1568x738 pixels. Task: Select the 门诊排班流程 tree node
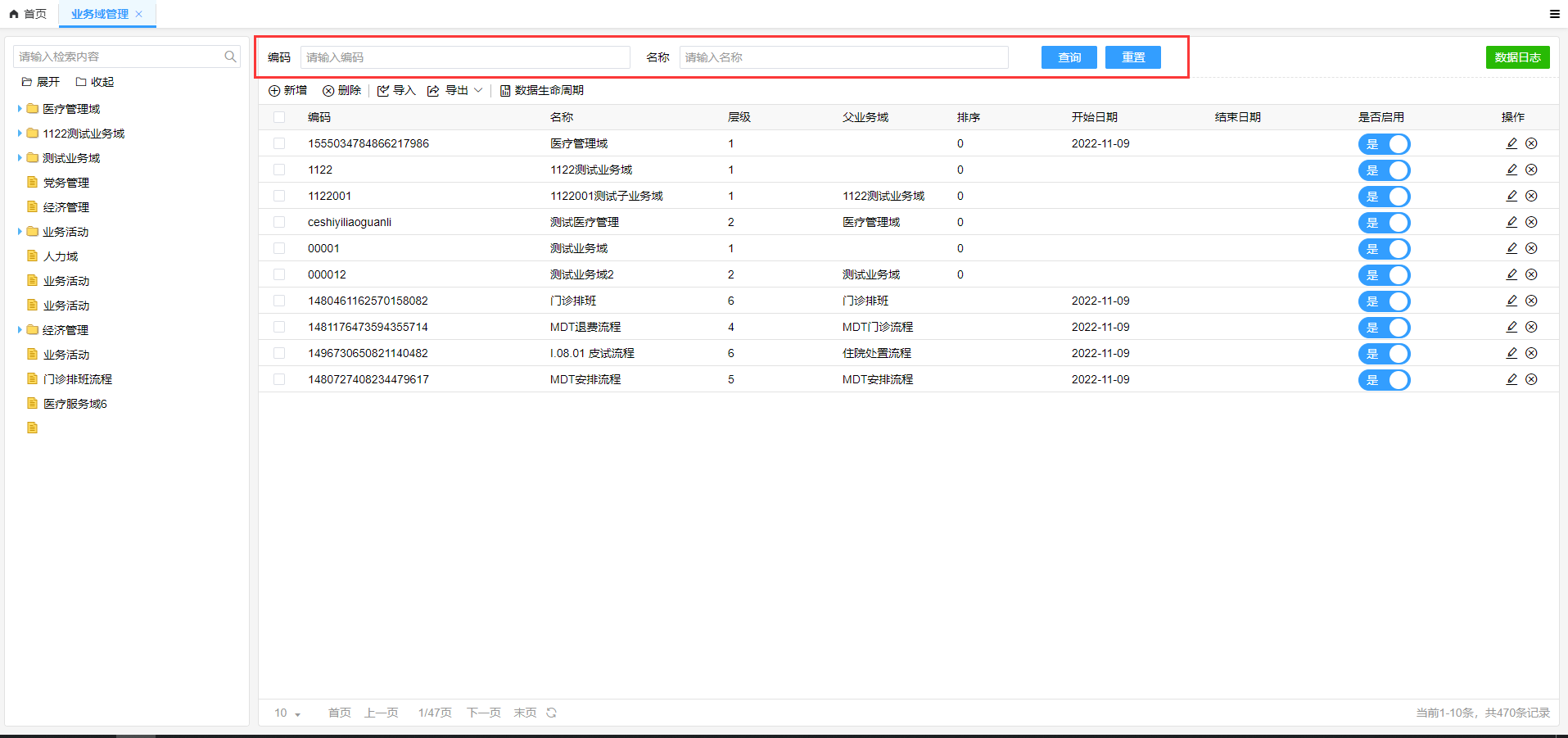coord(78,379)
